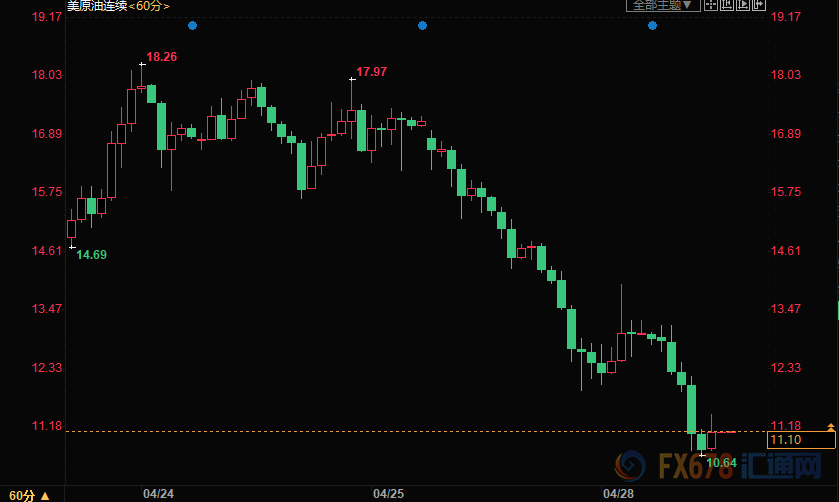
Task: Click the rightmost toolbar icon with right arrow
Action: click(x=756, y=5)
